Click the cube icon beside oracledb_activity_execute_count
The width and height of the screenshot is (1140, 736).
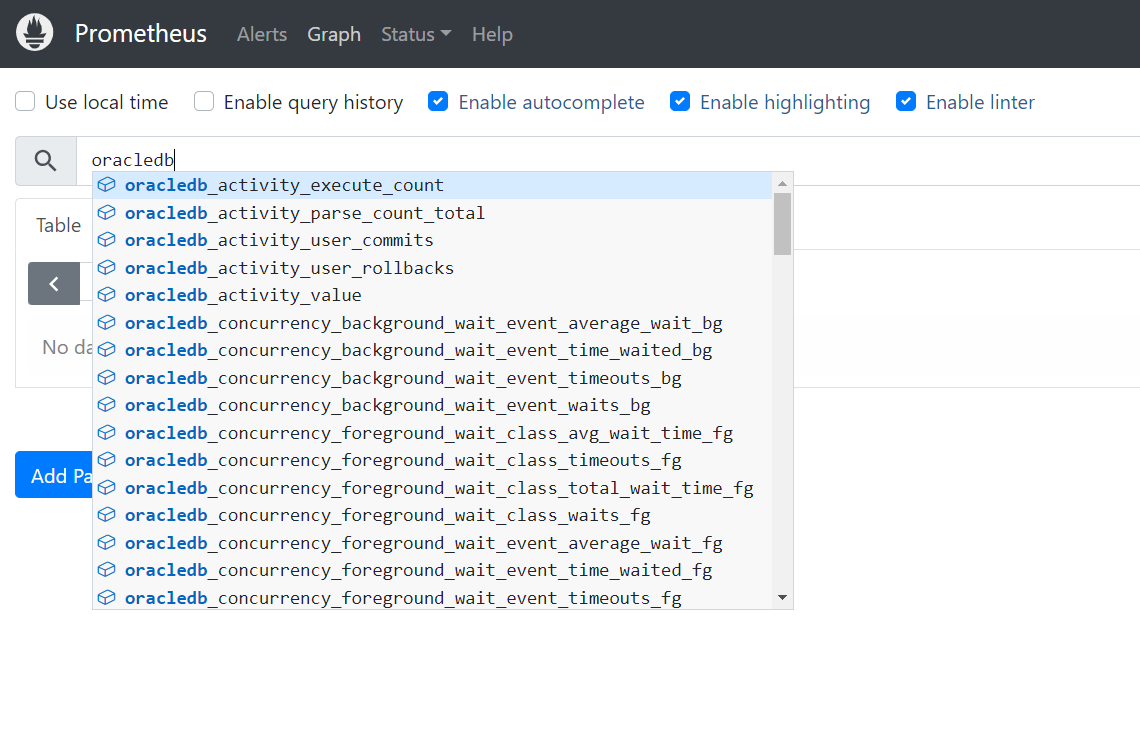point(107,185)
